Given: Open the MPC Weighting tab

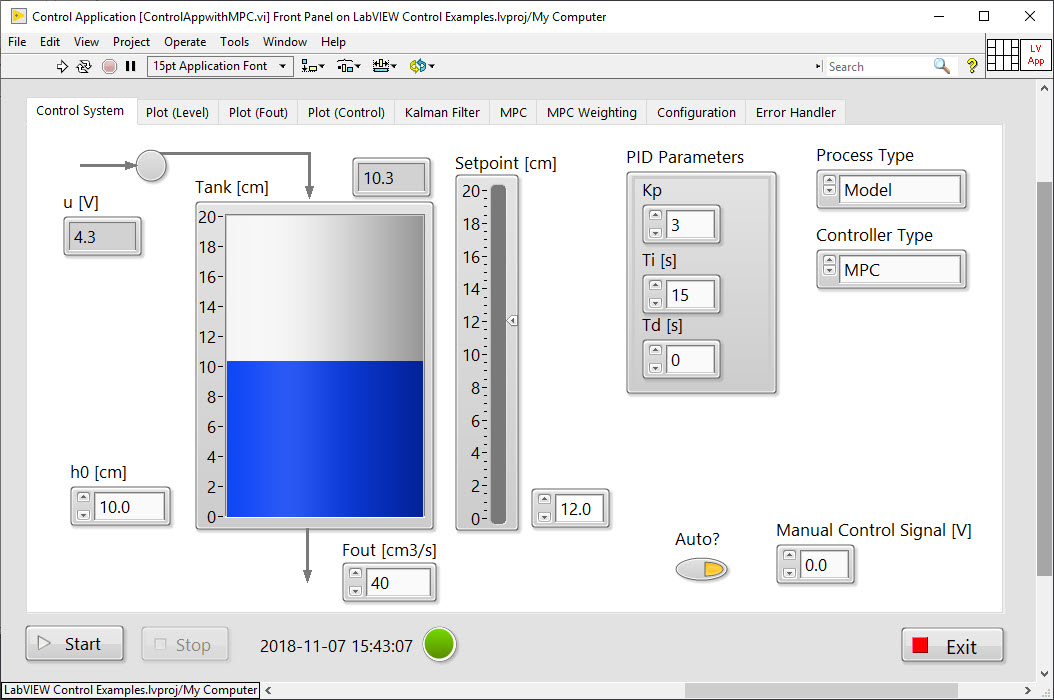Looking at the screenshot, I should point(592,112).
